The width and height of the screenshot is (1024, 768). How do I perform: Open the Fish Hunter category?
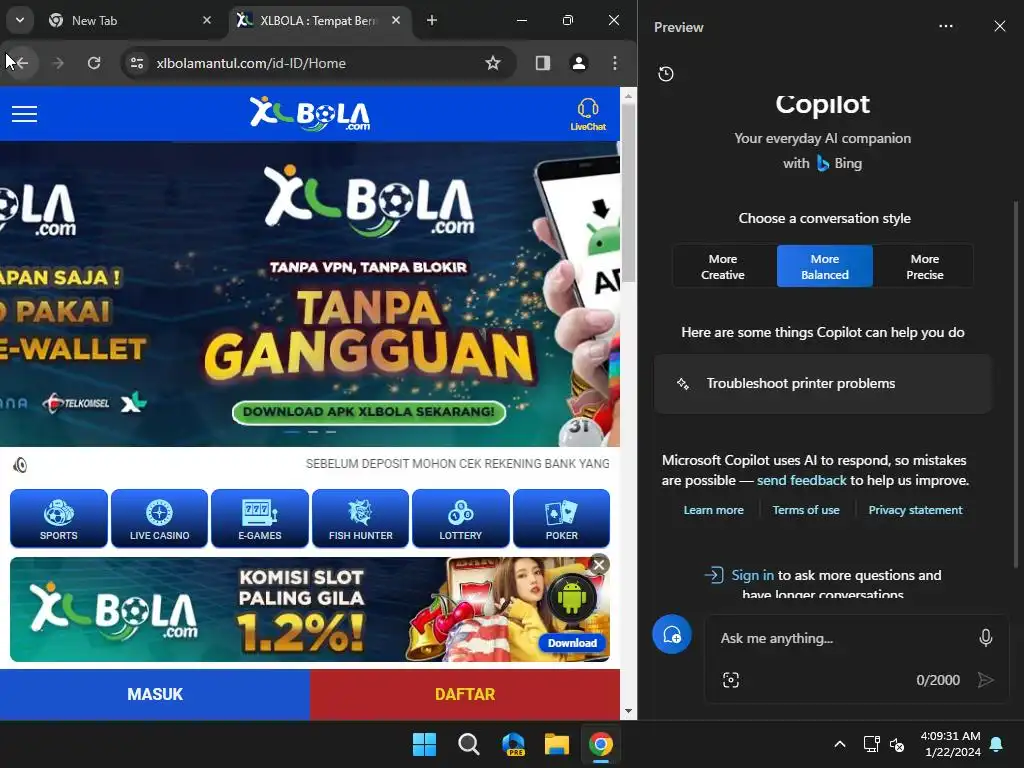click(360, 518)
